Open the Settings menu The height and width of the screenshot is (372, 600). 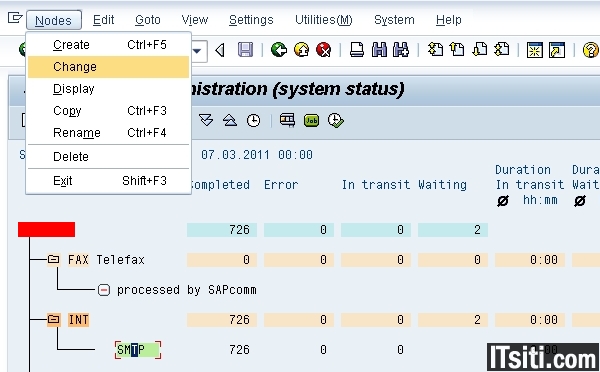click(x=251, y=20)
